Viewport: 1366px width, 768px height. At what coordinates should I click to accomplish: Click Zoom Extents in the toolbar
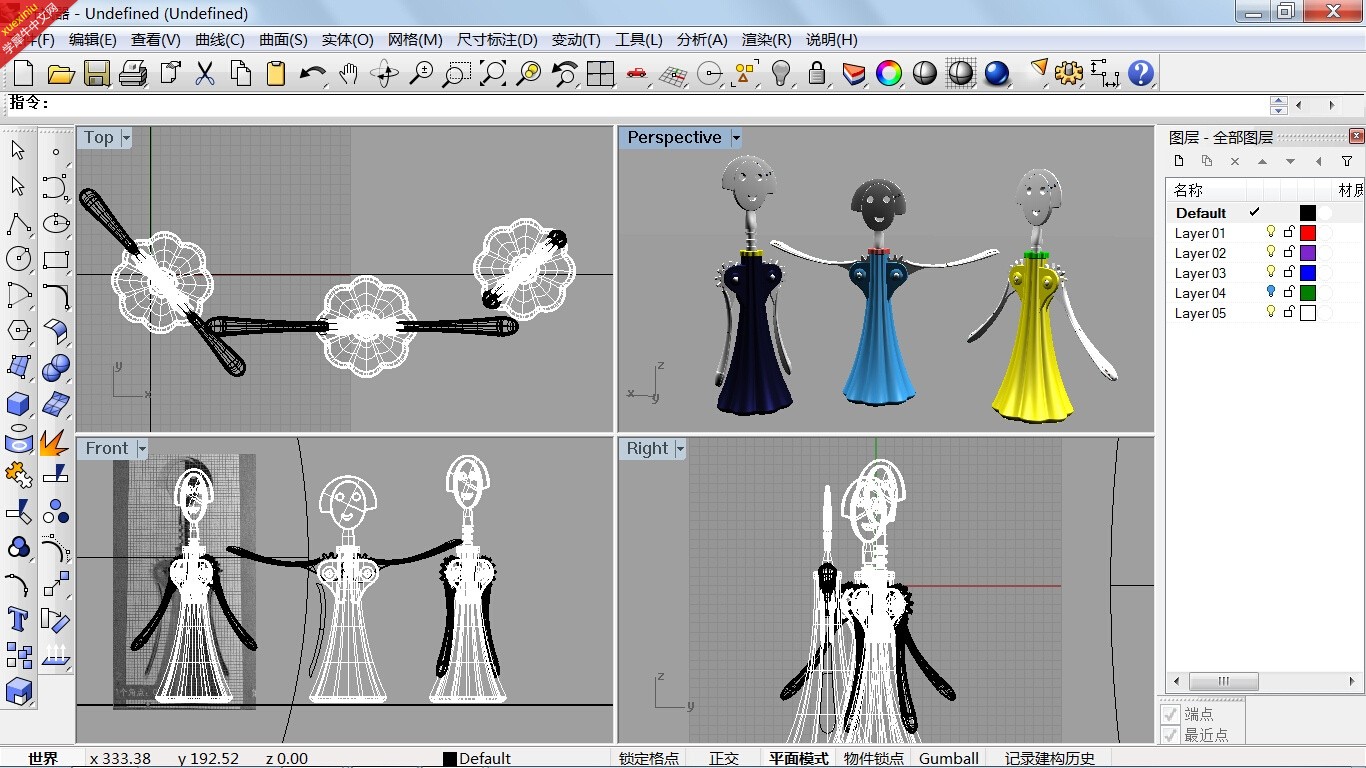point(493,73)
